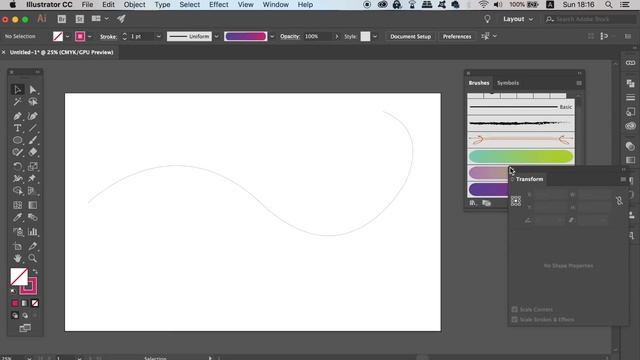The height and width of the screenshot is (360, 640).
Task: Open brush definition dropdown
Action: click(x=272, y=36)
